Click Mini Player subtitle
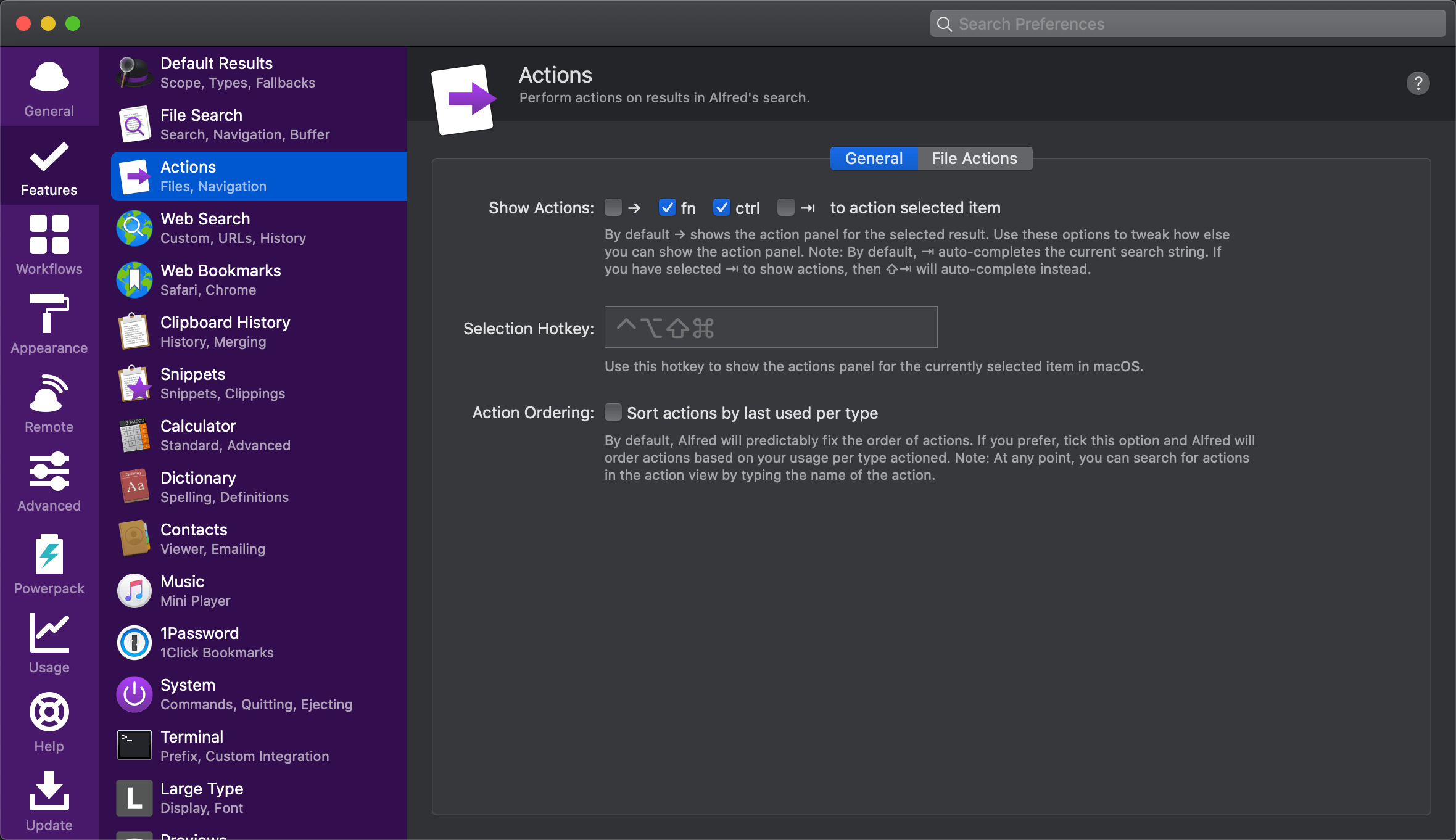This screenshot has height=840, width=1456. click(196, 601)
